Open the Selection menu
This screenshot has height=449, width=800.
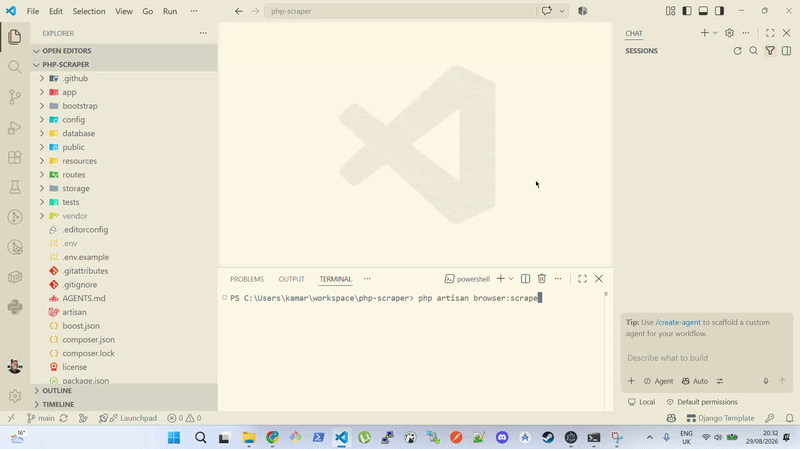click(x=89, y=11)
